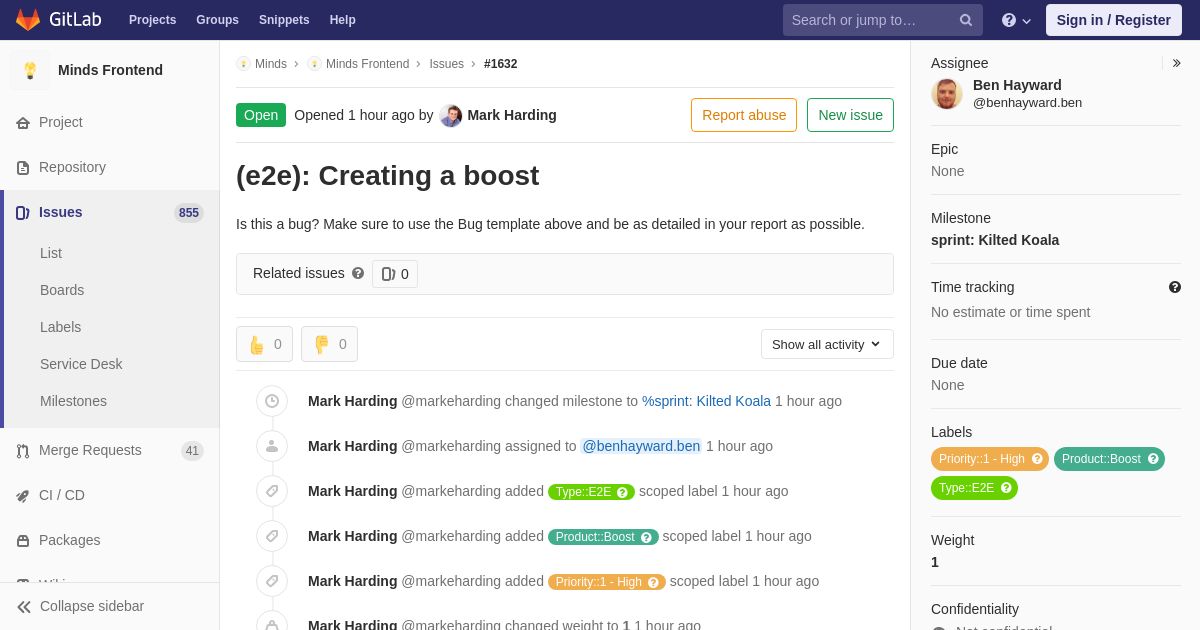Click the Time tracking help icon
The height and width of the screenshot is (630, 1200).
(x=1175, y=287)
